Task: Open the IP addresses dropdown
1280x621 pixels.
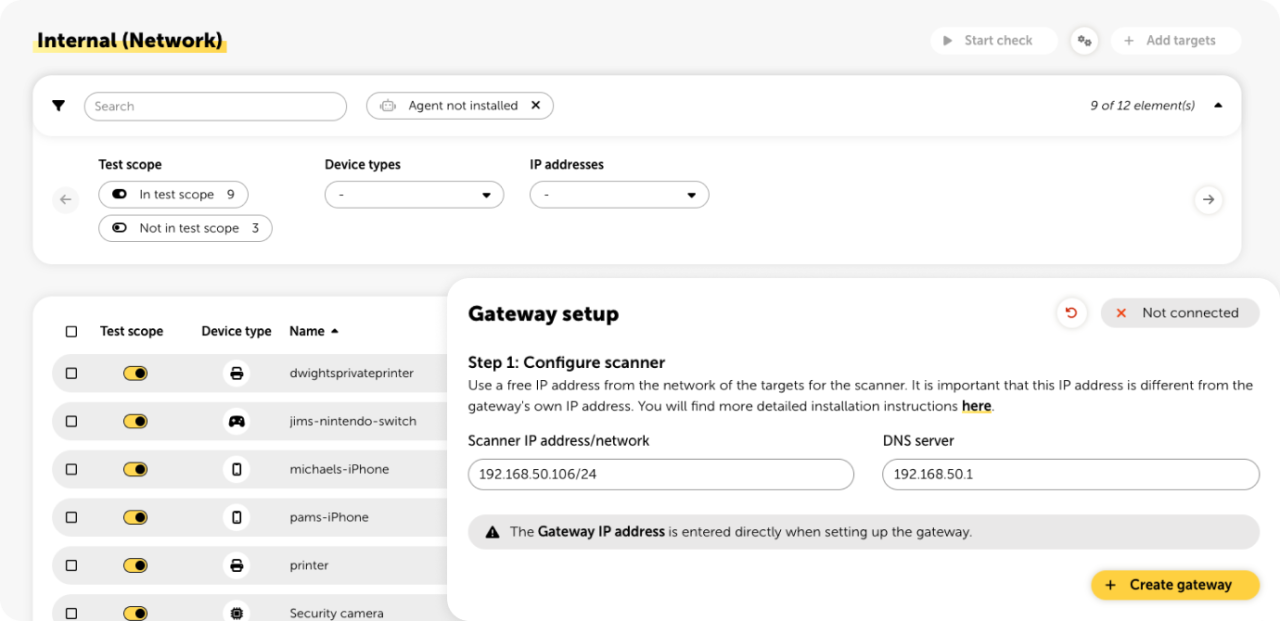Action: click(619, 195)
